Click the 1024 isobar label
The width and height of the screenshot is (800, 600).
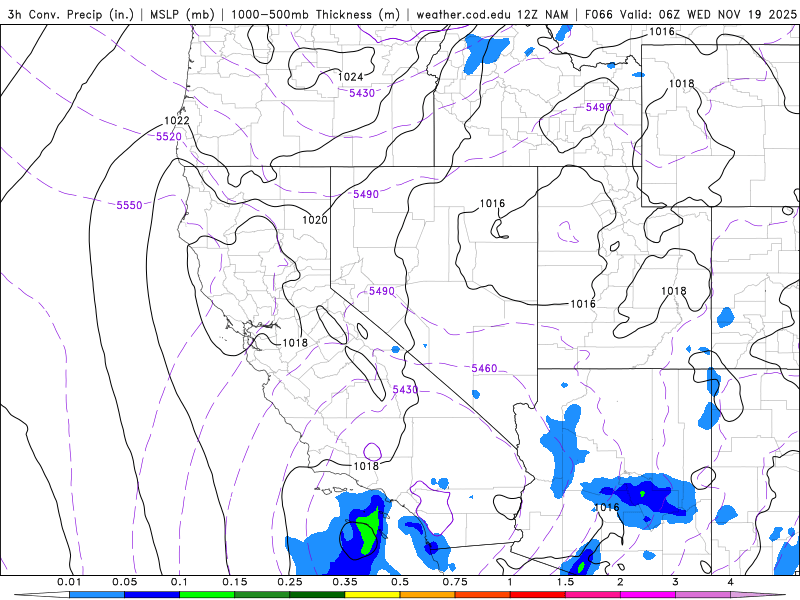[x=351, y=77]
